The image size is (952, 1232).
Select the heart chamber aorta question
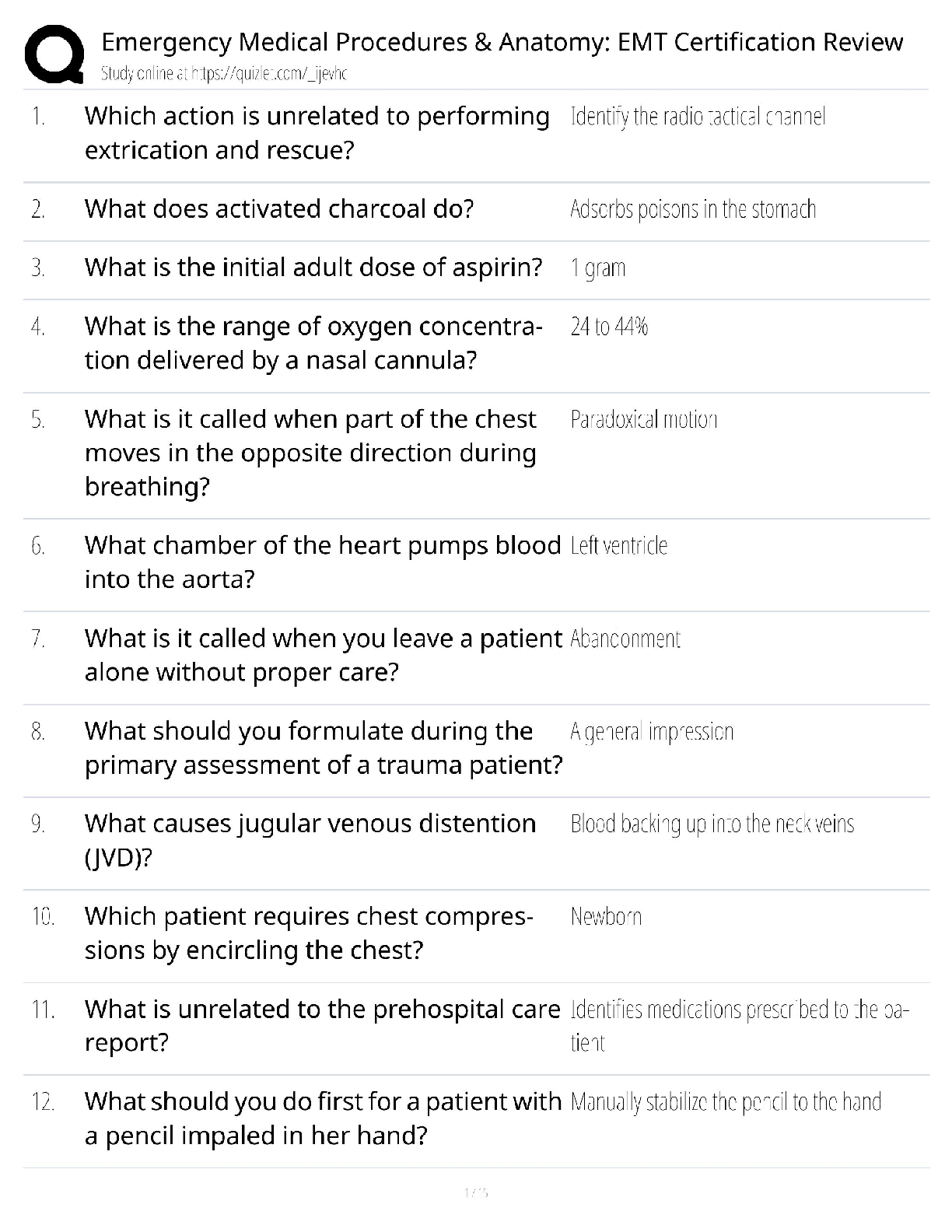pyautogui.click(x=322, y=562)
